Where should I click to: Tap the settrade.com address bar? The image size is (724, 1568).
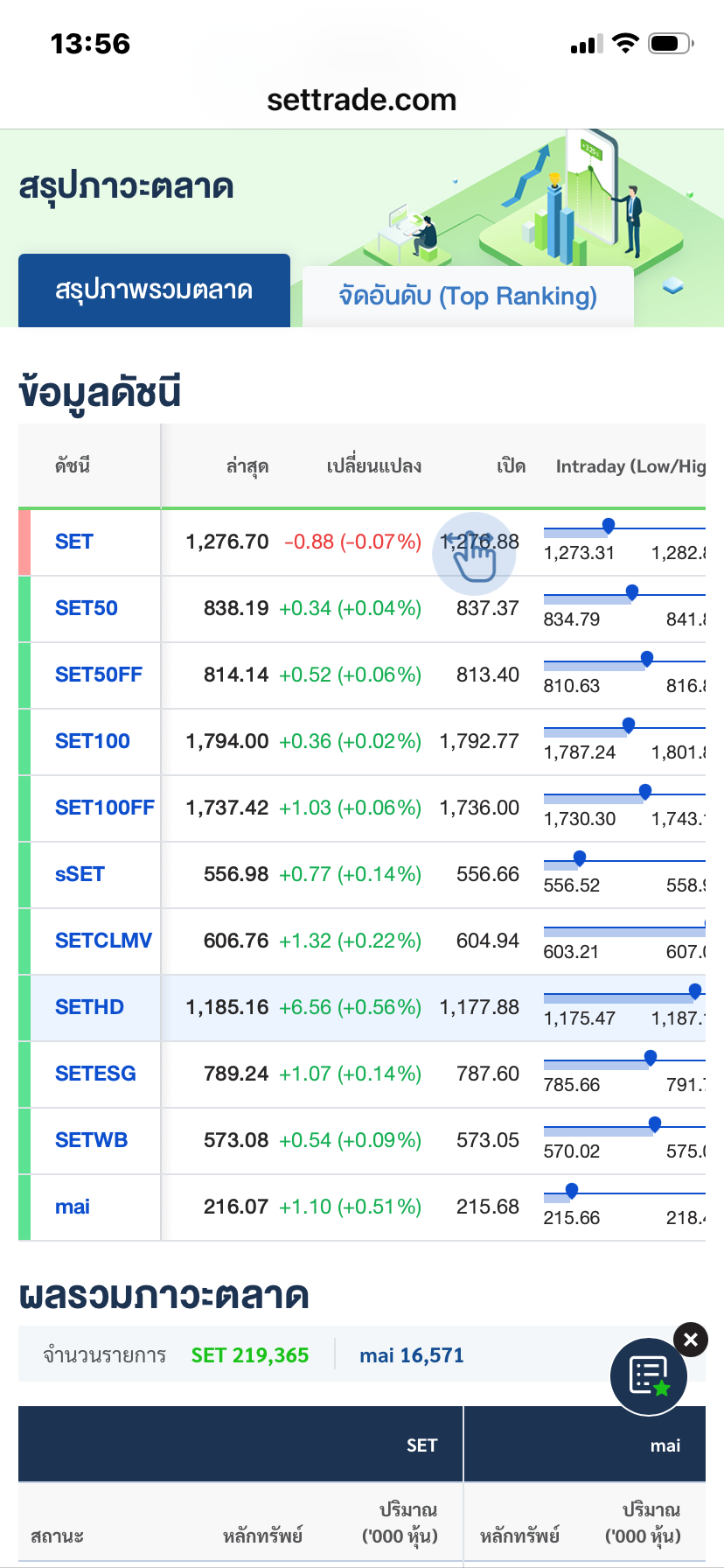coord(362,100)
